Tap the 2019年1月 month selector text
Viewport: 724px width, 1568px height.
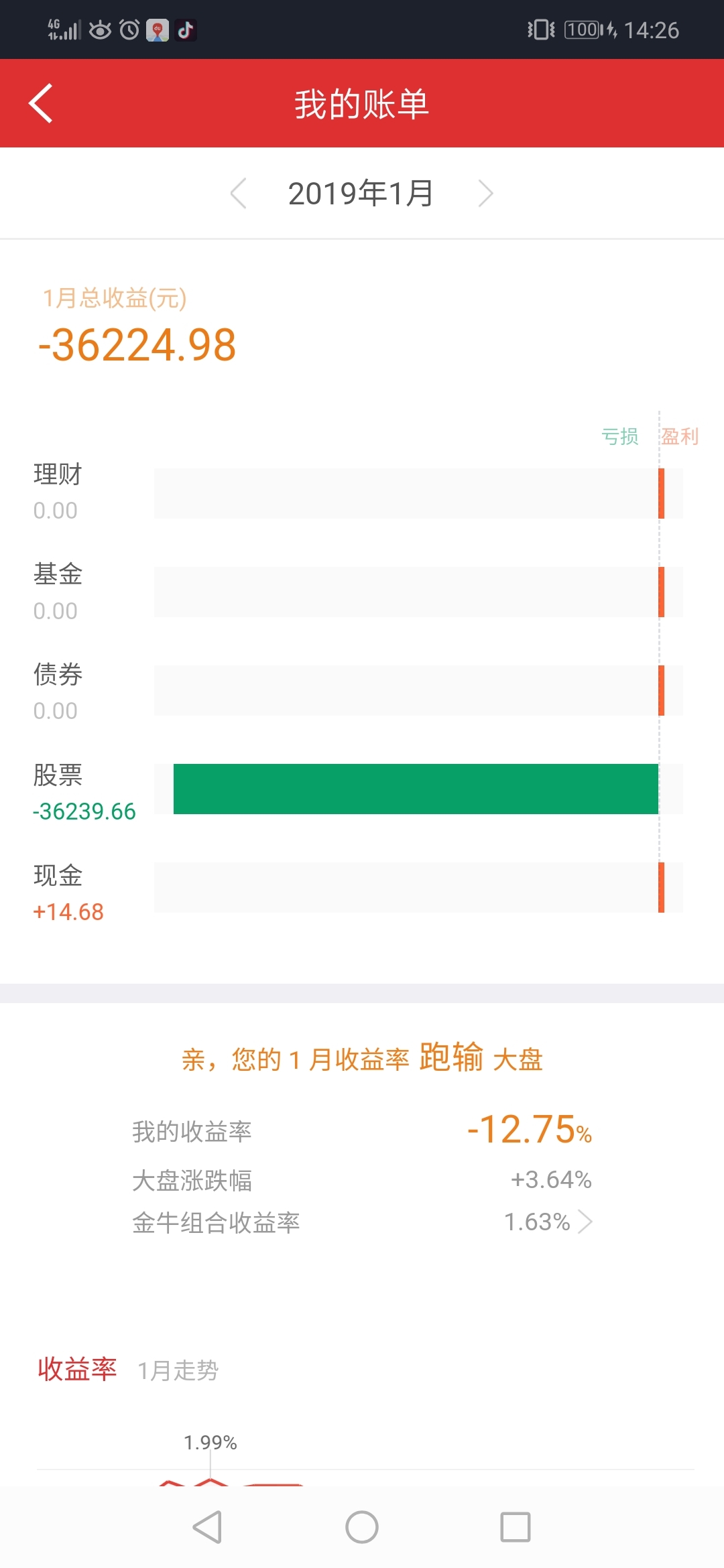(361, 194)
